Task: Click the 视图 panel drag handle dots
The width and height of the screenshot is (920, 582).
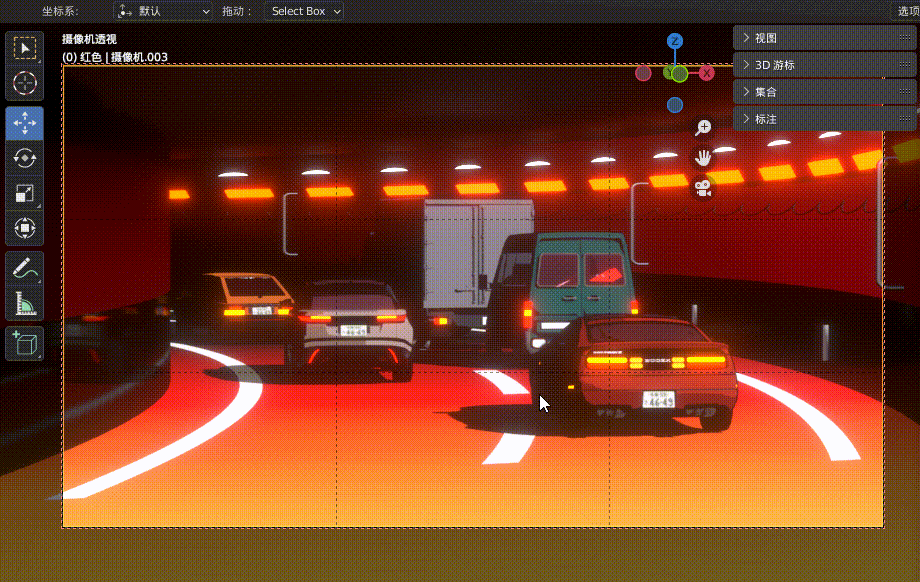Action: pyautogui.click(x=905, y=38)
